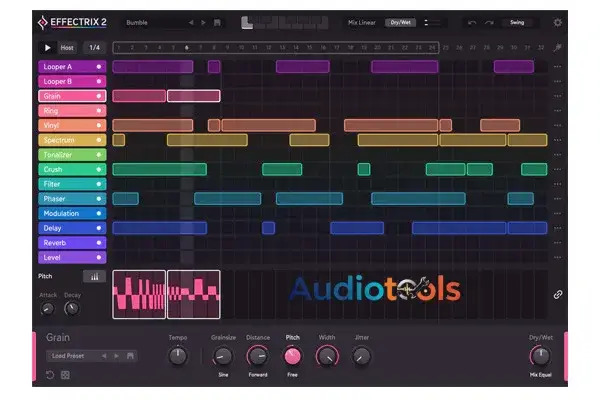Click the Swing button
Screen dimensions: 600x400
[x=517, y=23]
